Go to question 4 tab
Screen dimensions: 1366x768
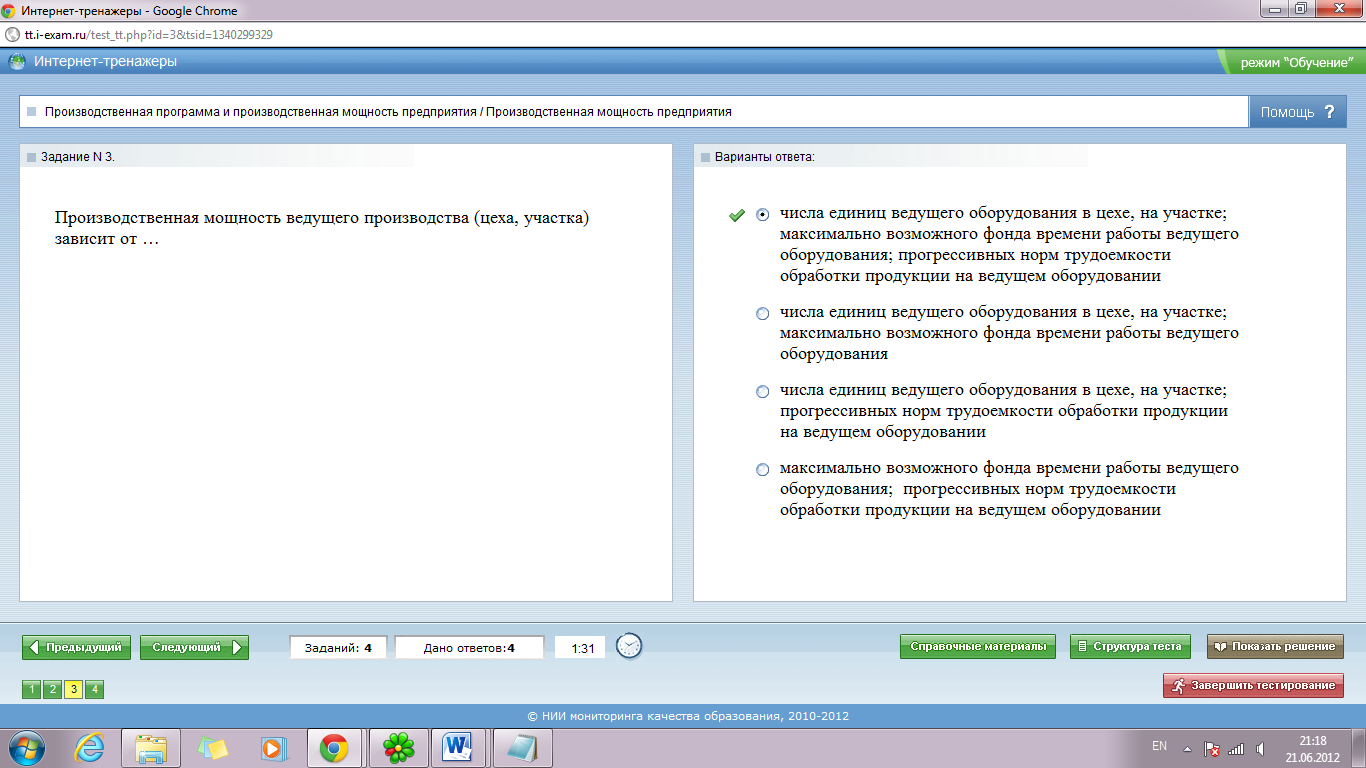click(94, 689)
